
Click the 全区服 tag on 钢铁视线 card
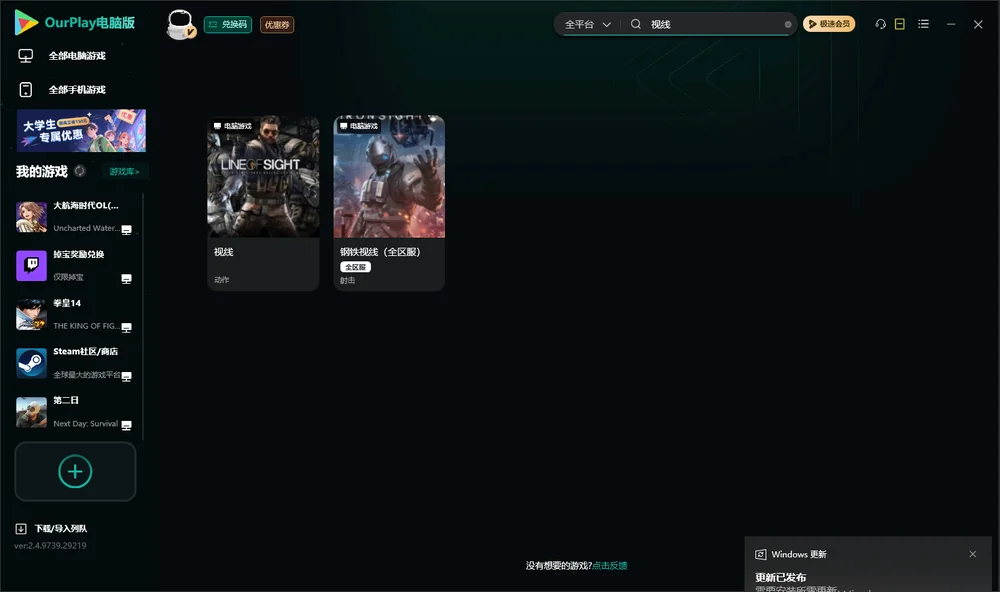click(x=355, y=267)
